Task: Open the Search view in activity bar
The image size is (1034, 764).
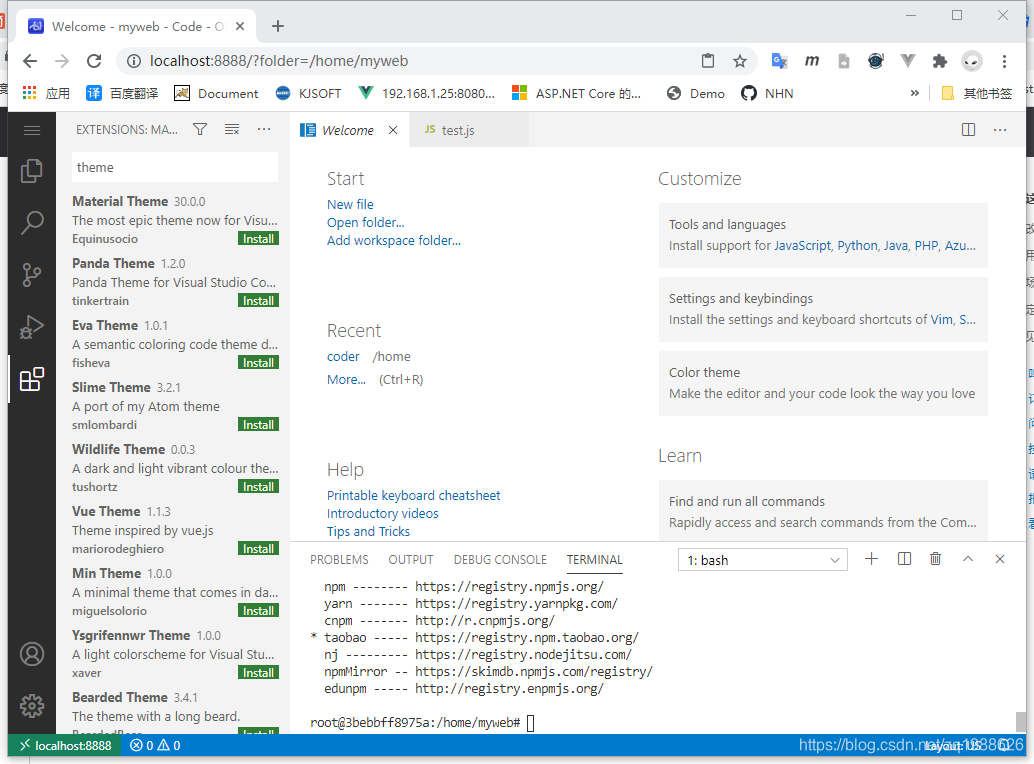Action: tap(32, 223)
